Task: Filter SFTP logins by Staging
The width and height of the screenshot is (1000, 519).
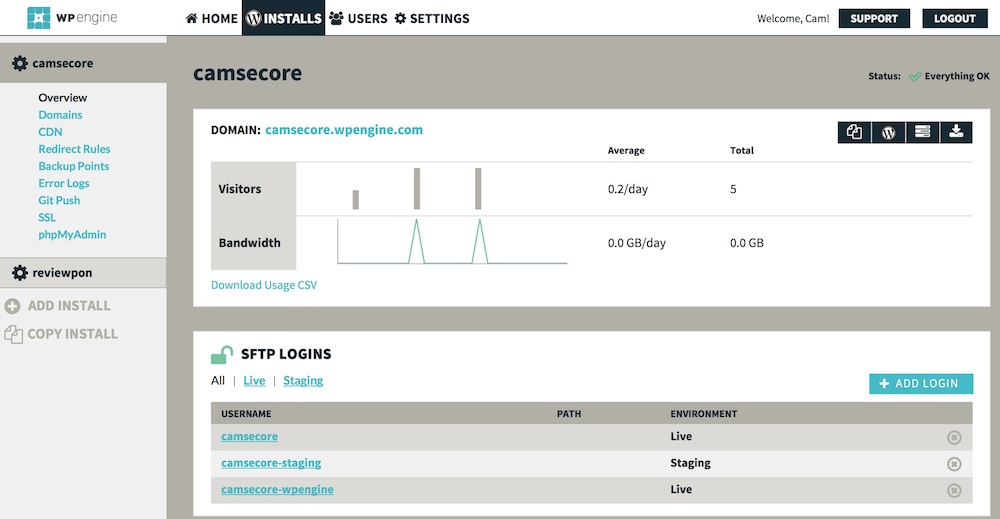Action: tap(303, 381)
